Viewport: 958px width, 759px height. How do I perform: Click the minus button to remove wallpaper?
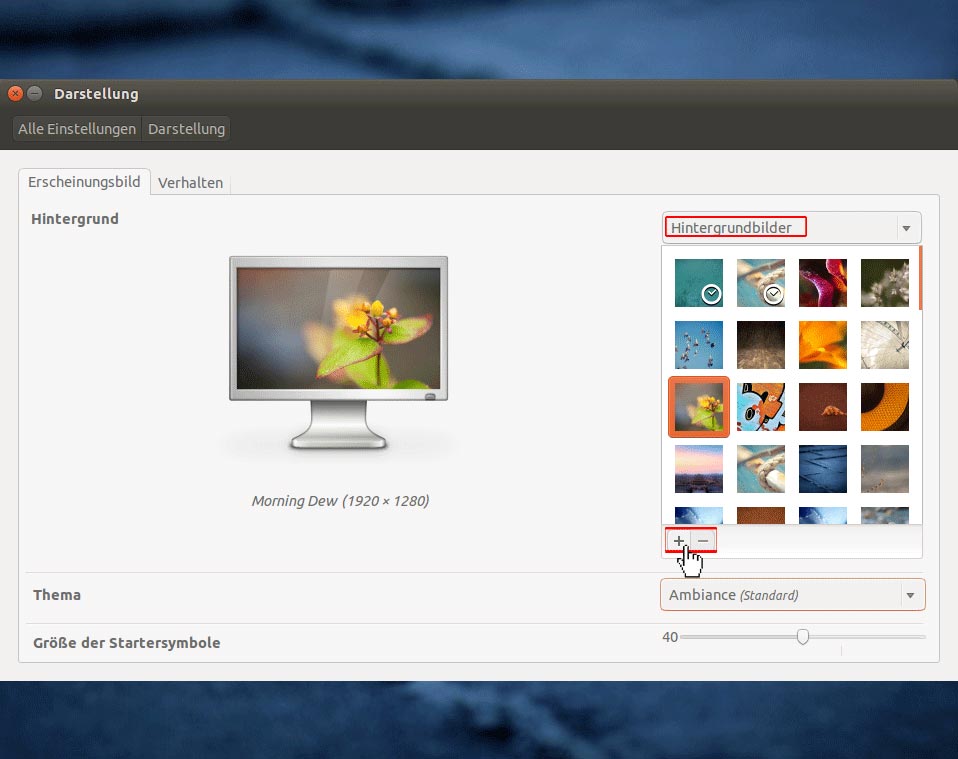703,541
